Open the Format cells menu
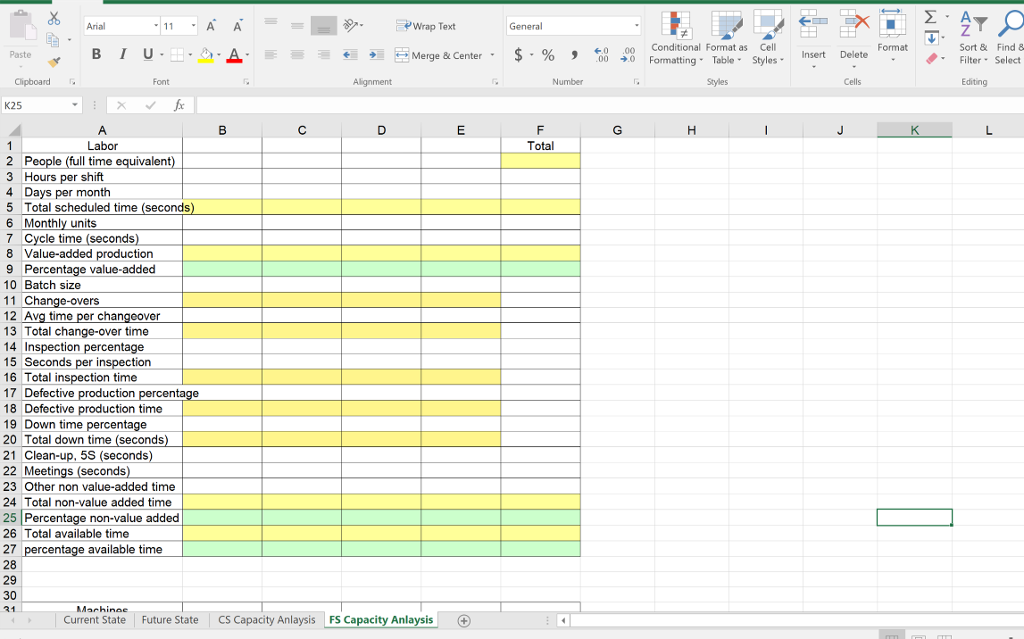Screen dimensions: 1024x639 pyautogui.click(x=892, y=35)
